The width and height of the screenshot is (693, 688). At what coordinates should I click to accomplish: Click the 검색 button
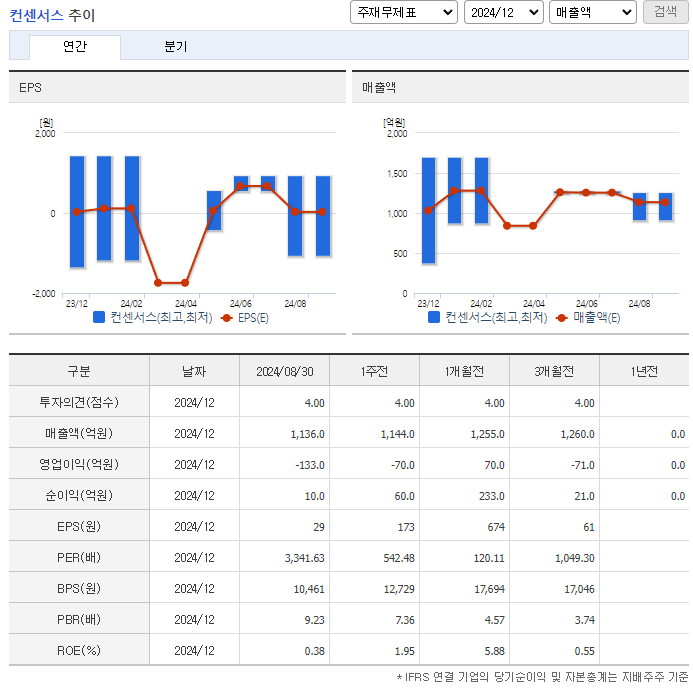[x=665, y=12]
